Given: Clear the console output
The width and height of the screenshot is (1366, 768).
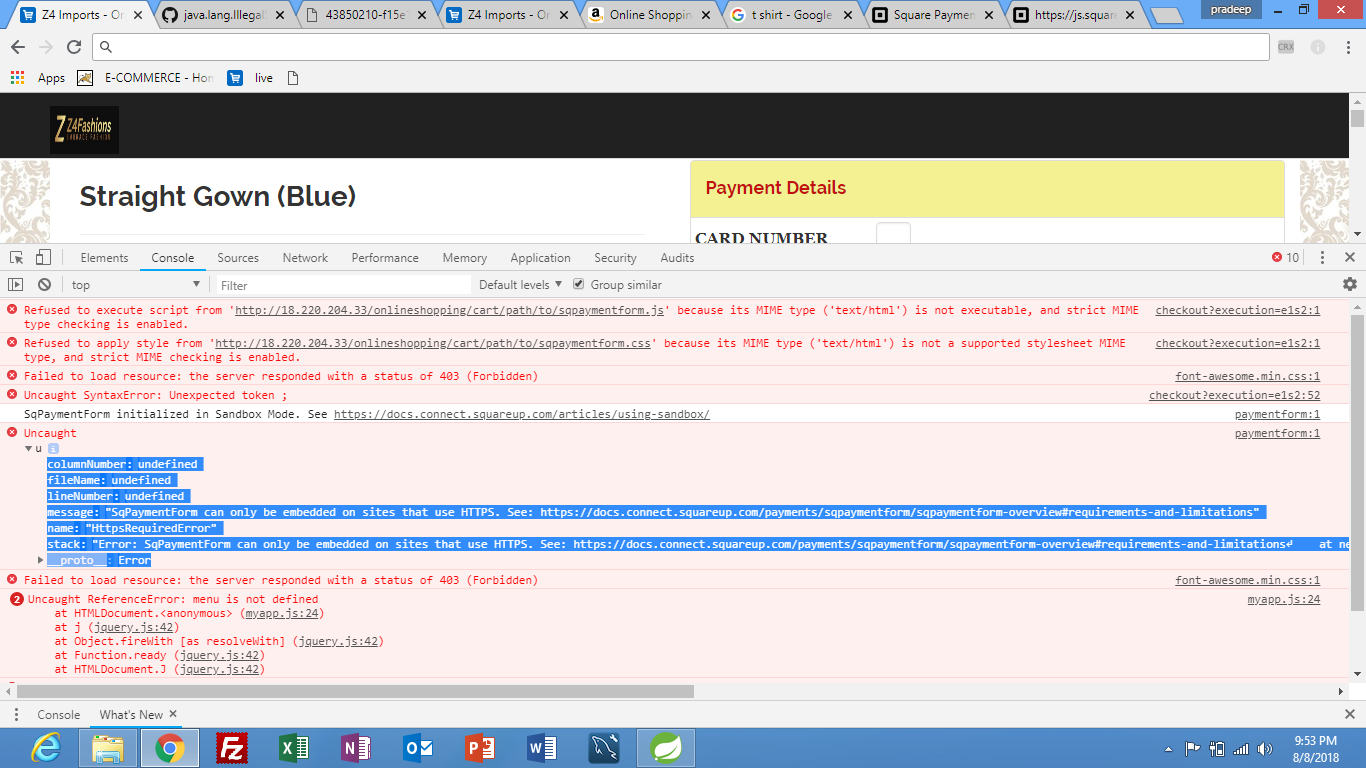Looking at the screenshot, I should tap(43, 284).
